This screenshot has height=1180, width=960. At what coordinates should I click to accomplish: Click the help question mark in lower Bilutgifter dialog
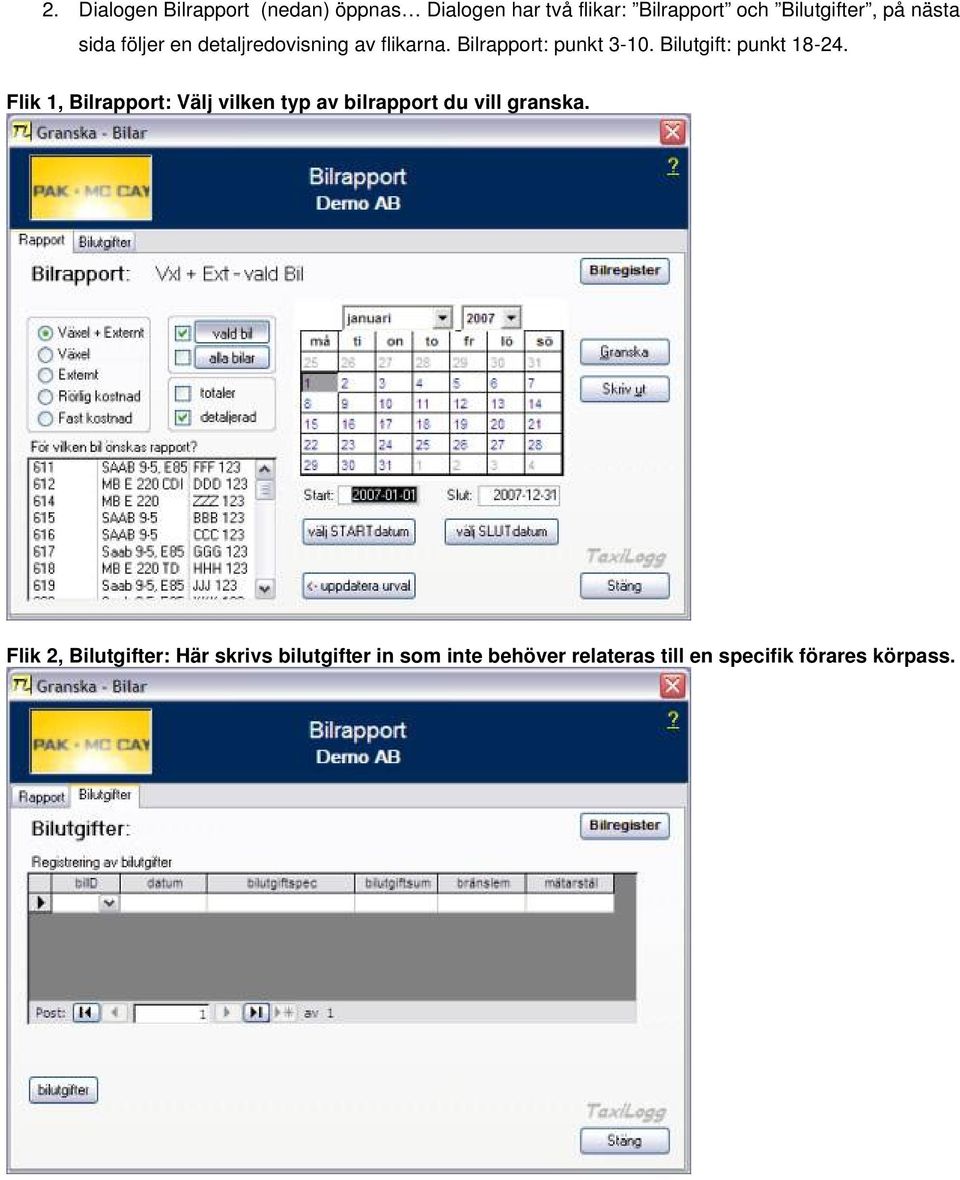coord(673,720)
